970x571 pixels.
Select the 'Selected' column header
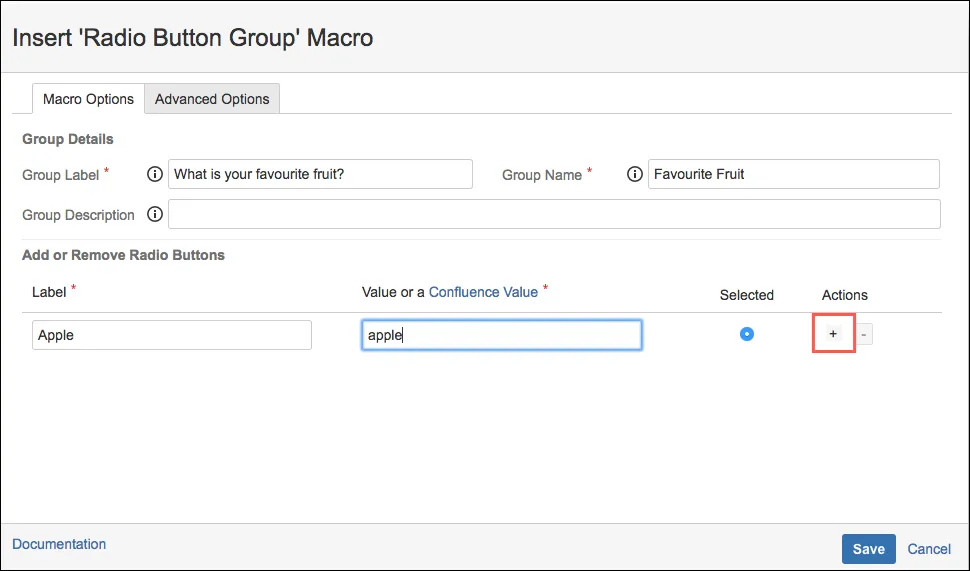point(747,295)
